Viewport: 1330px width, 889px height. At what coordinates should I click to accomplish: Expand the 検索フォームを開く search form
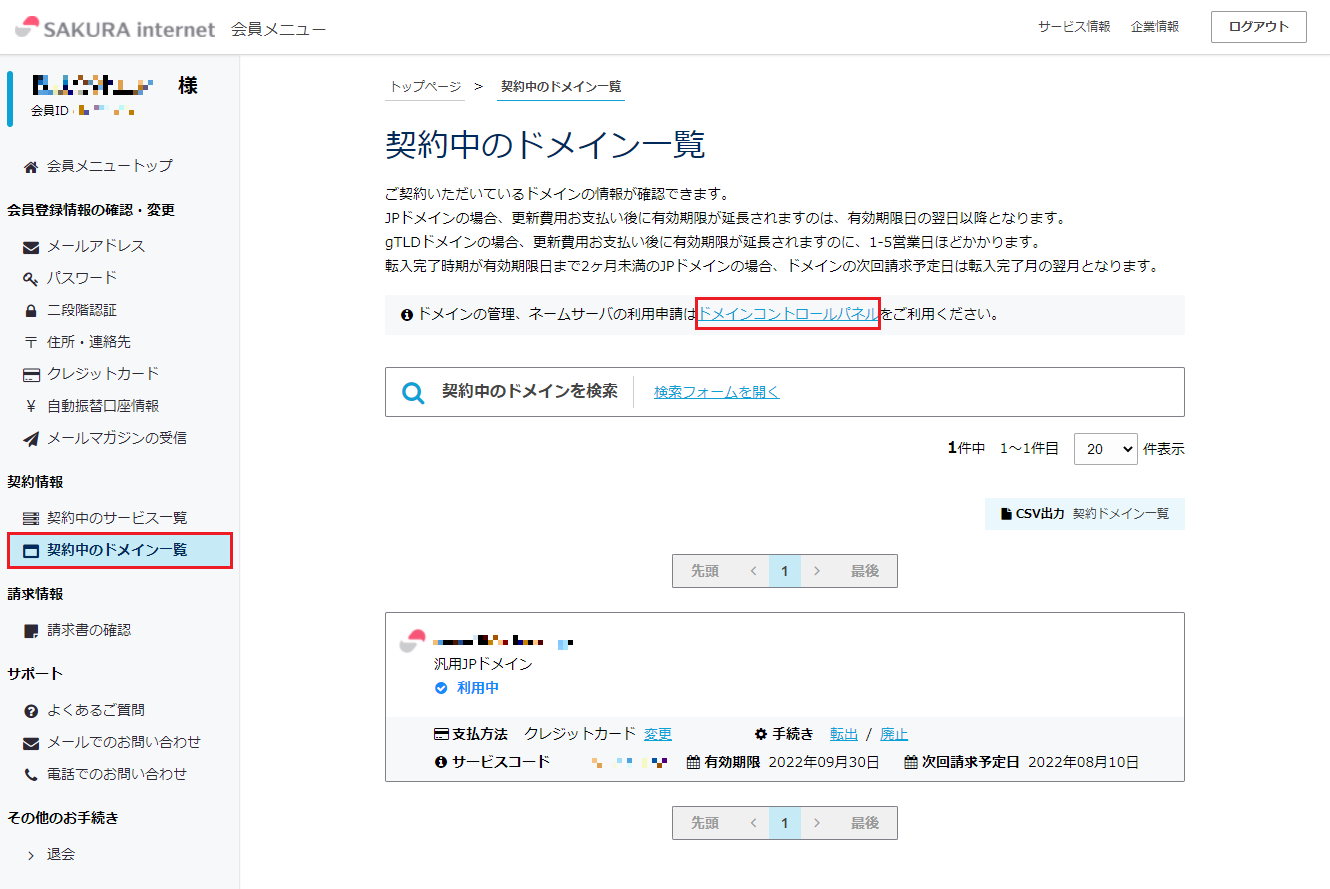click(x=716, y=392)
